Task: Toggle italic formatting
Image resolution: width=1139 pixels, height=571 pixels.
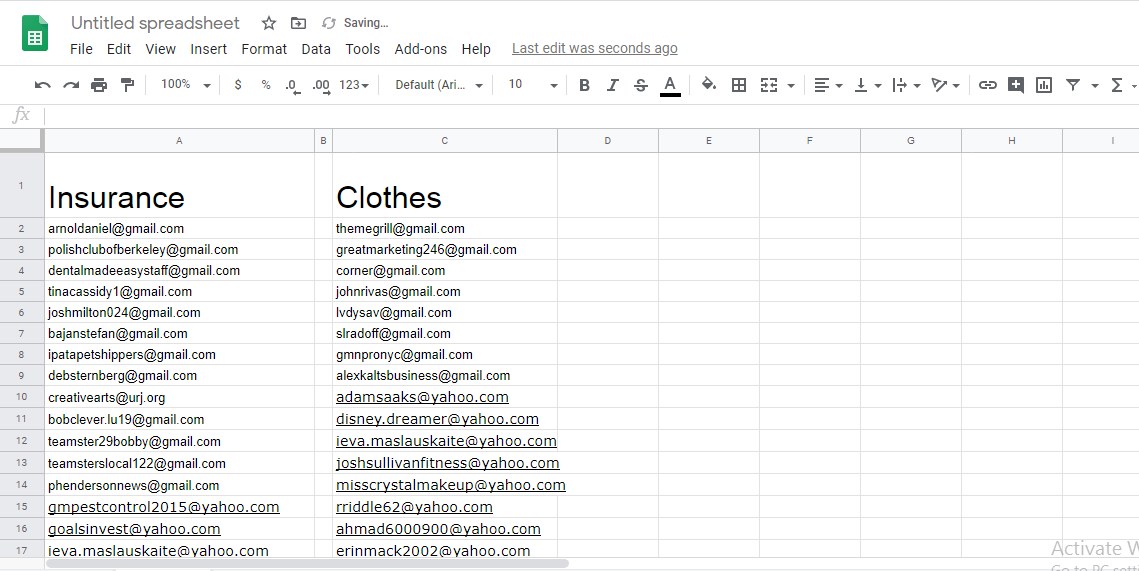Action: click(x=613, y=86)
